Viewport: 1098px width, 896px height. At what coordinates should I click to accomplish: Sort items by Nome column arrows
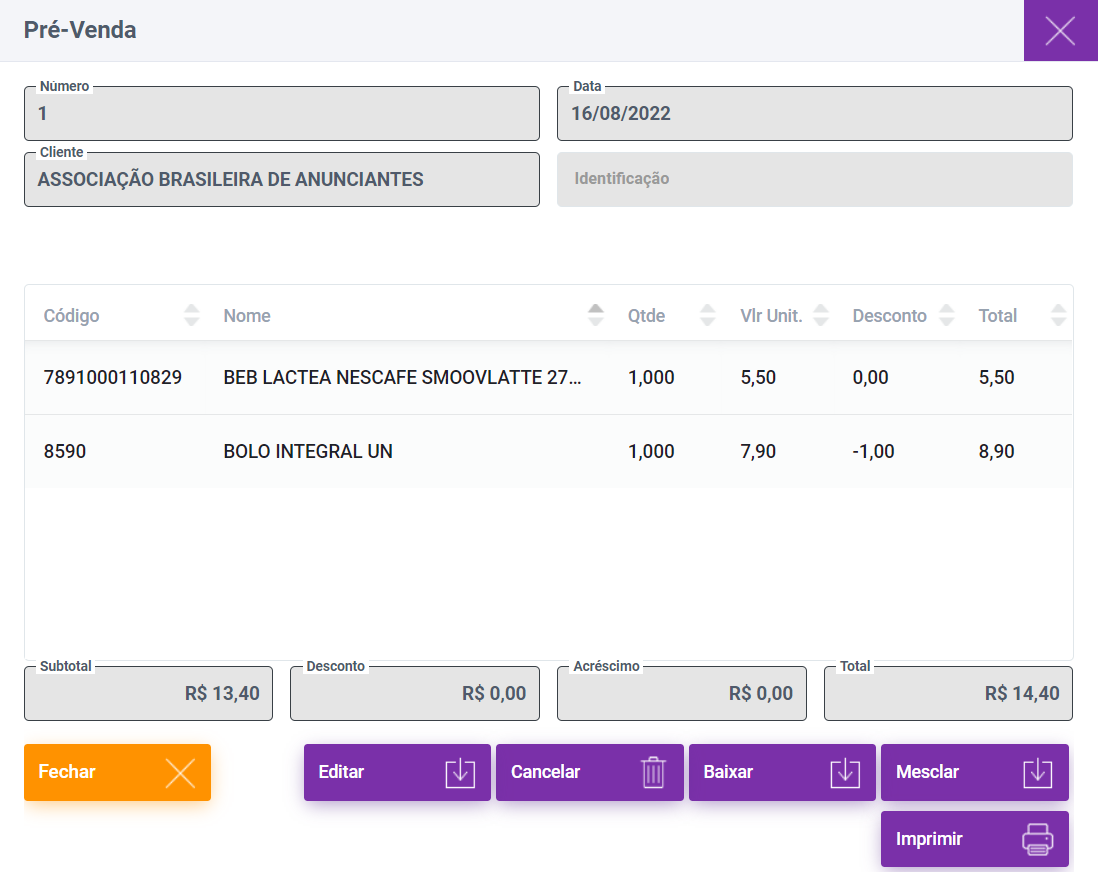[x=596, y=316]
